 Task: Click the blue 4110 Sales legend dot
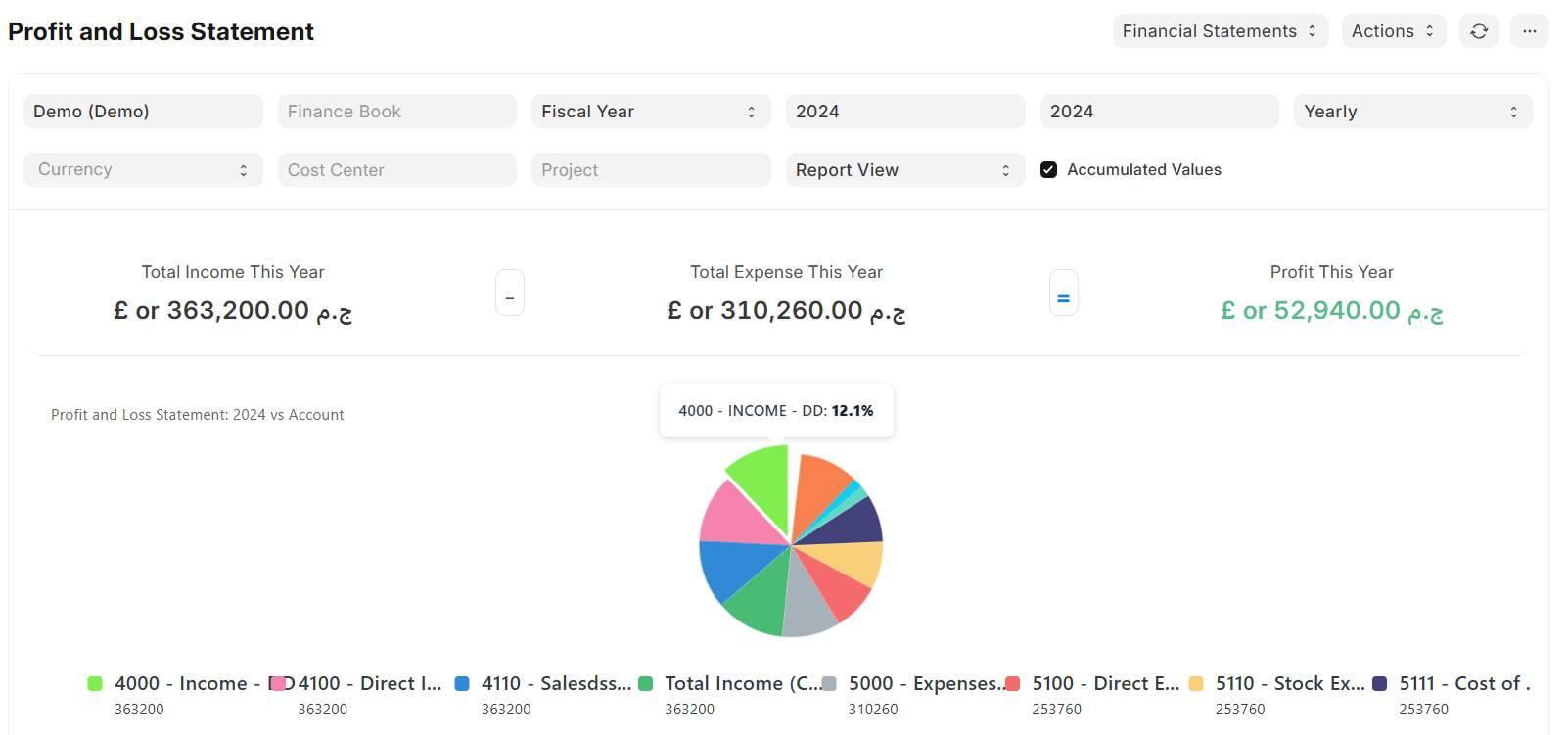coord(462,684)
